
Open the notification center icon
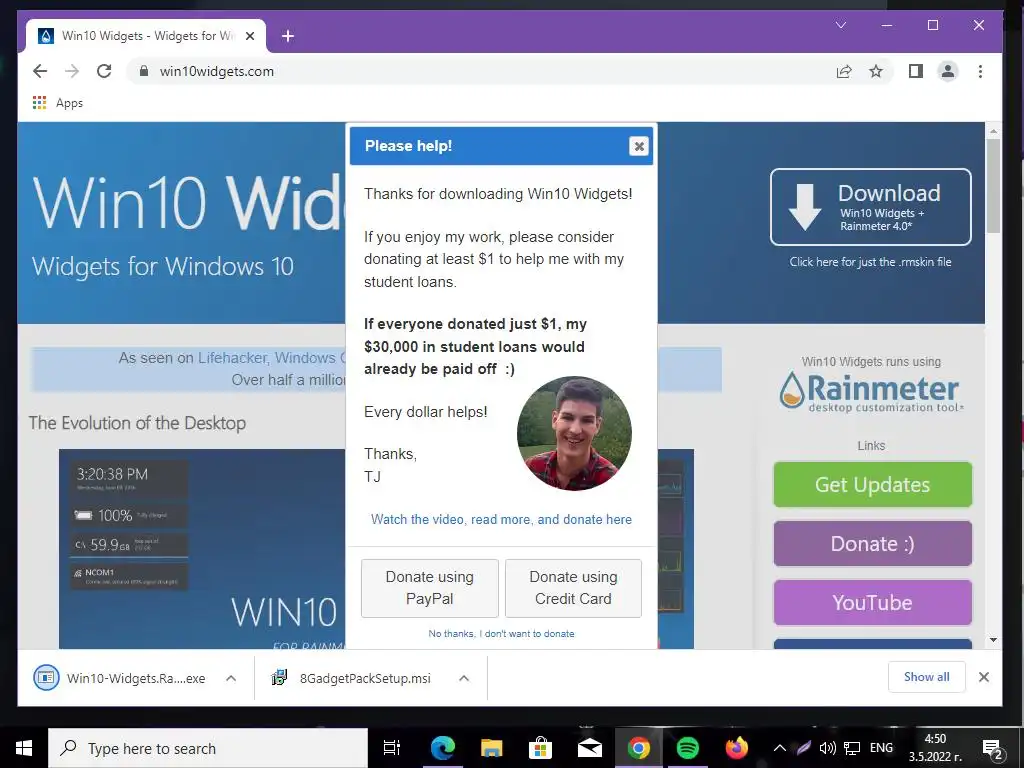(x=993, y=748)
